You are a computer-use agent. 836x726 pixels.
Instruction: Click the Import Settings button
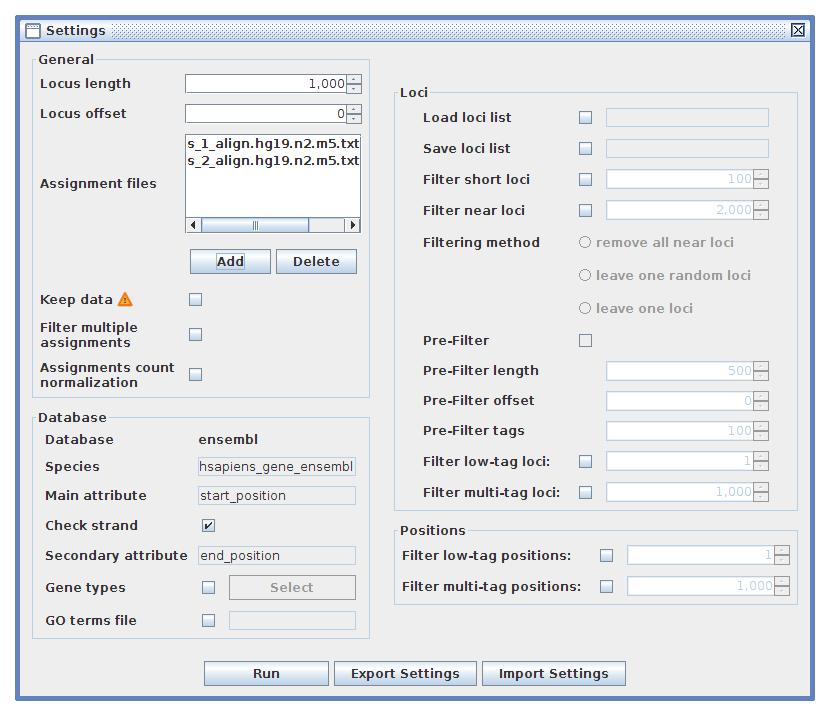point(553,673)
